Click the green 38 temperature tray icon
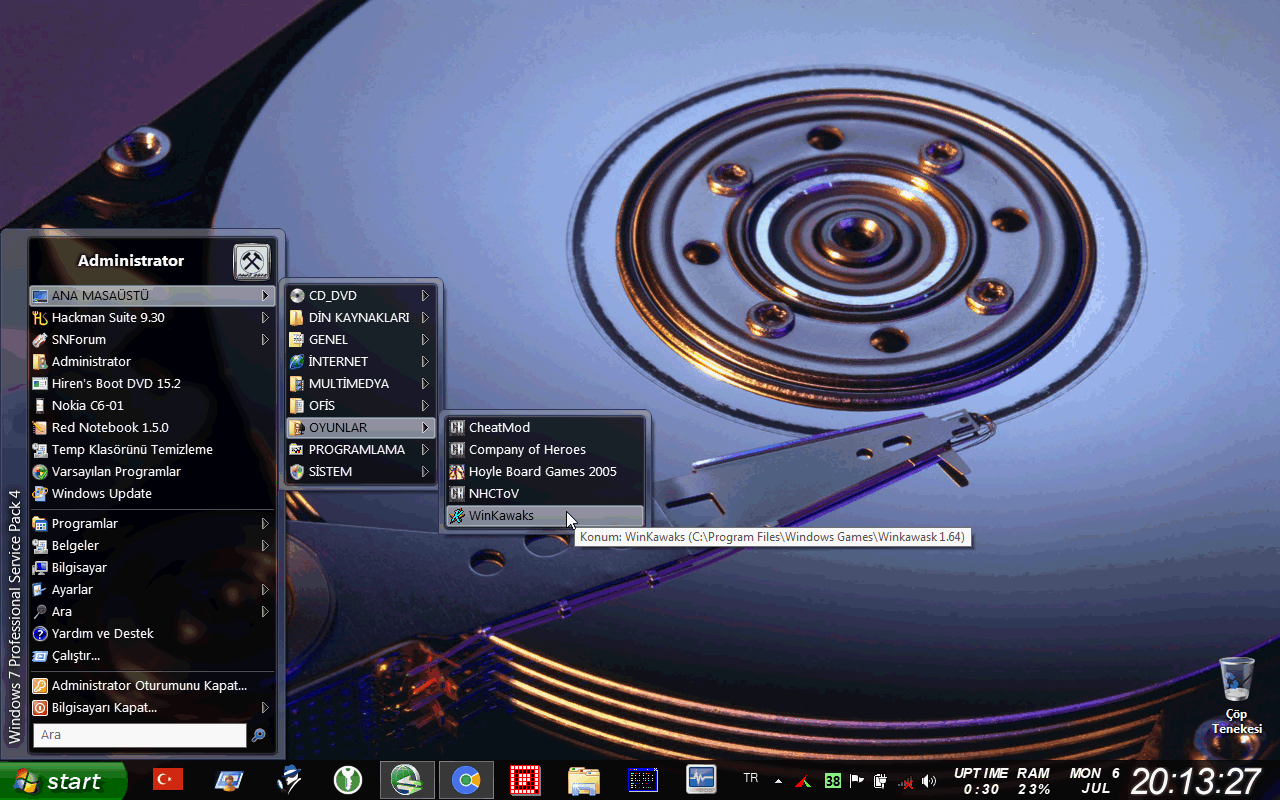Screen dimensions: 1280x800 (x=833, y=781)
